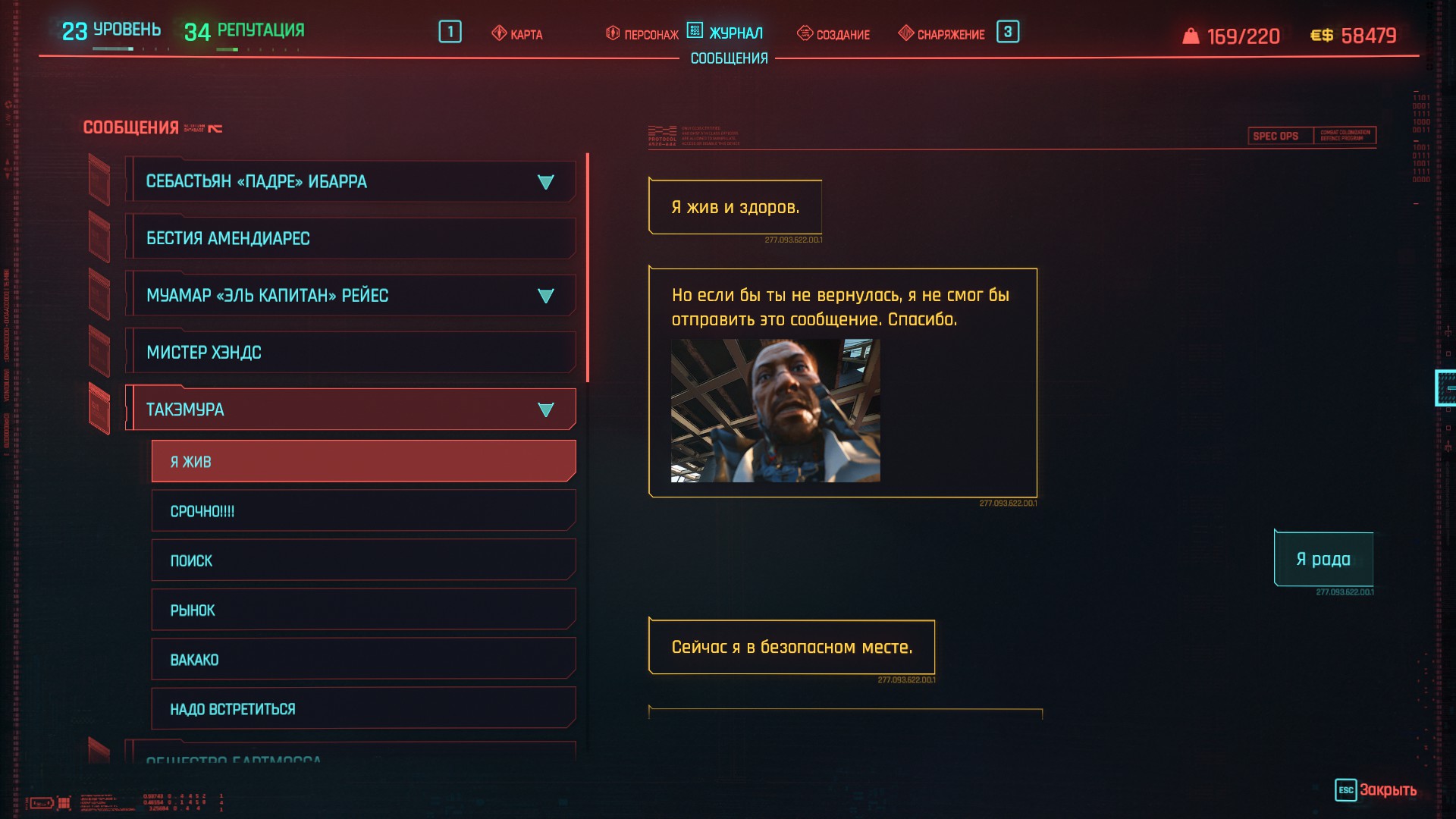1456x819 pixels.
Task: Click the eurodollar money icon
Action: point(1322,36)
